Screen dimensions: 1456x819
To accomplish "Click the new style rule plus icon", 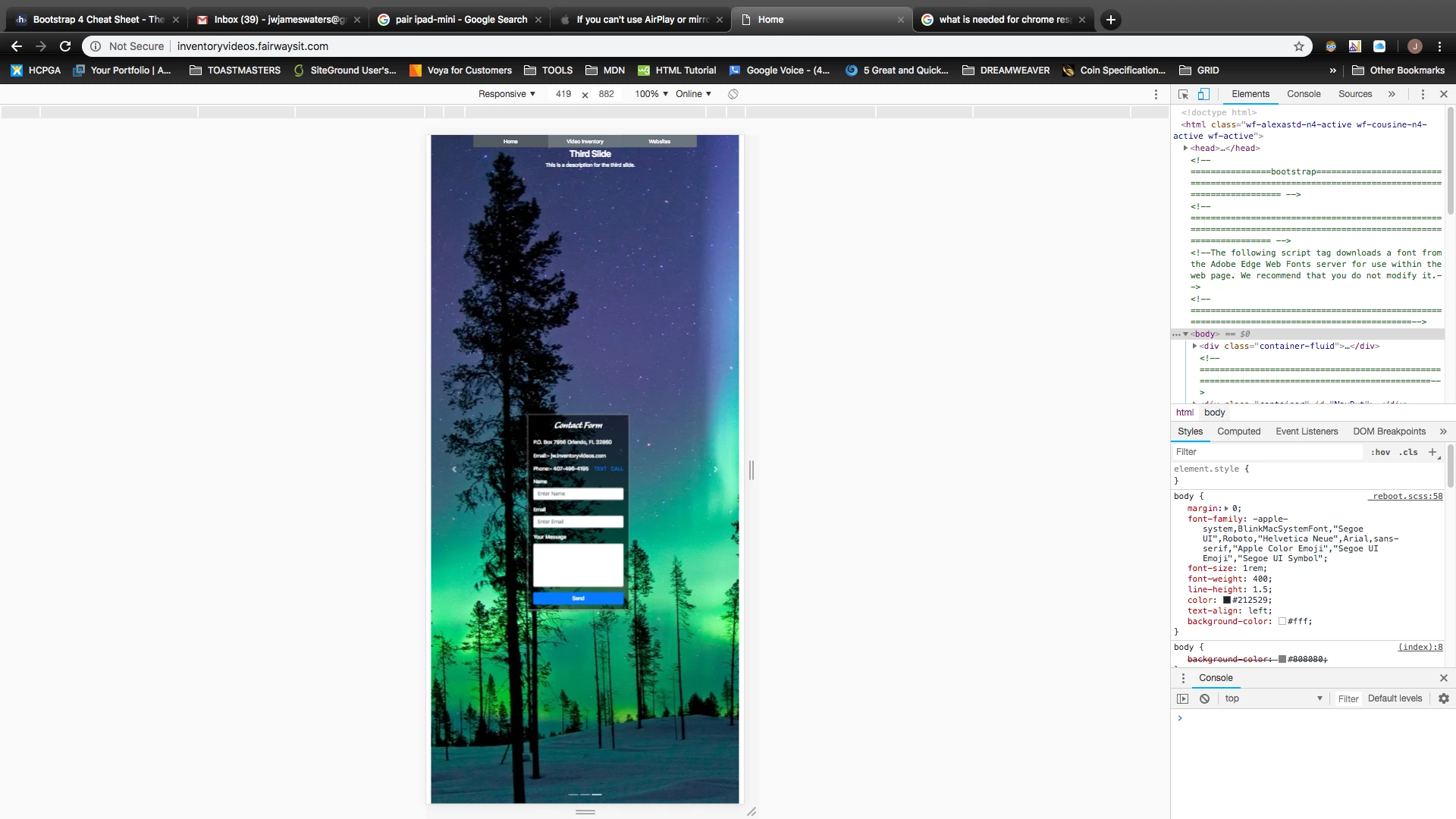I will pos(1432,452).
